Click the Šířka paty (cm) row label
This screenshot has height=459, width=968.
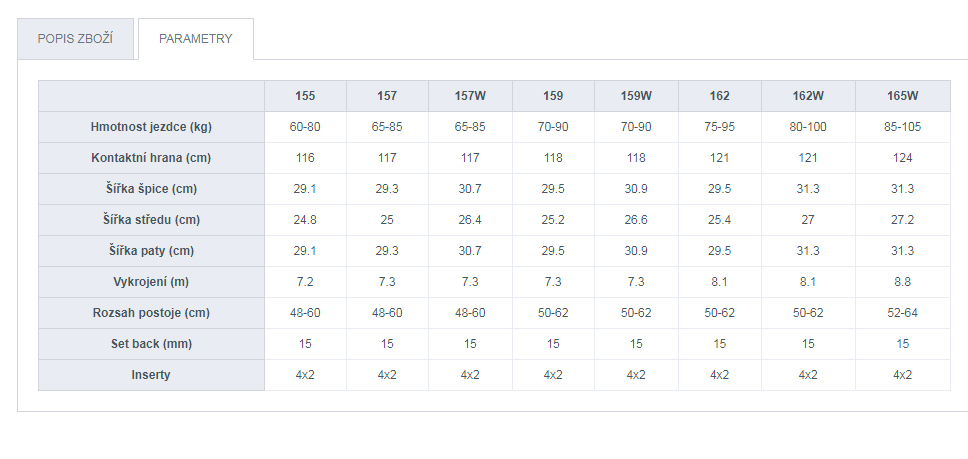pos(151,251)
